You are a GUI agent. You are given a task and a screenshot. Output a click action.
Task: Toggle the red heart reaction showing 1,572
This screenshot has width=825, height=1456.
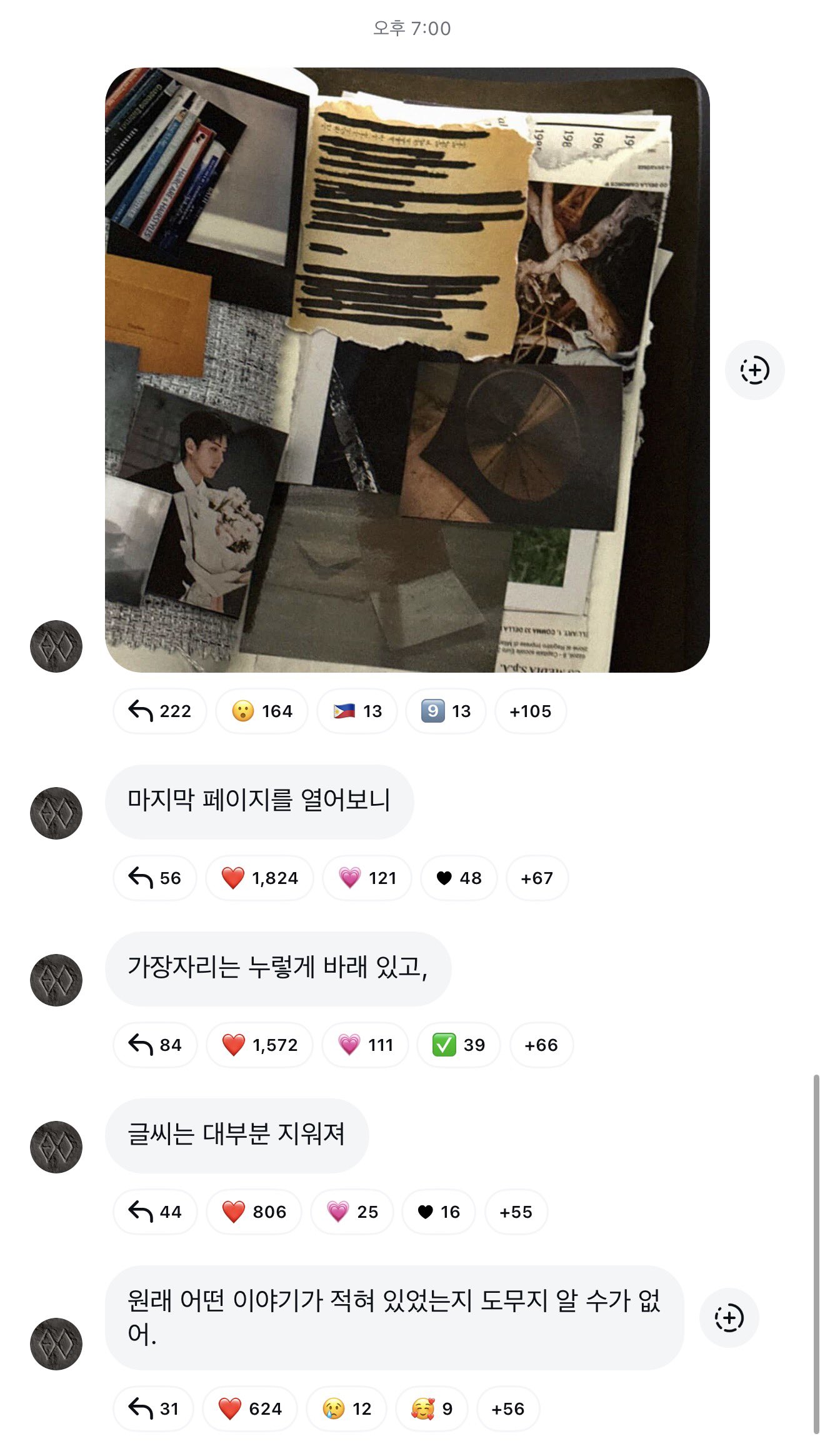pos(259,1045)
